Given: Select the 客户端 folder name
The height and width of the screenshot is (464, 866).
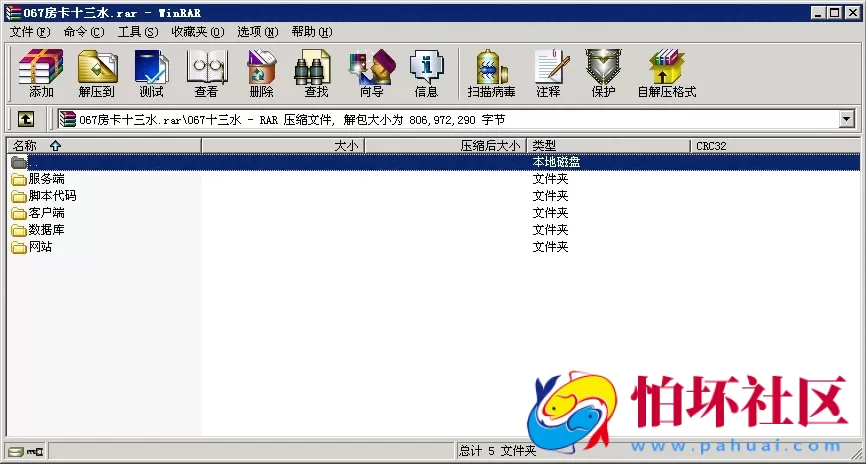Looking at the screenshot, I should click(46, 213).
